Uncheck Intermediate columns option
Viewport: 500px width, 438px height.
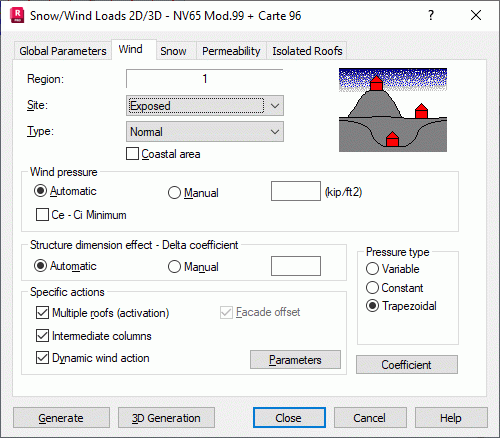tap(42, 335)
